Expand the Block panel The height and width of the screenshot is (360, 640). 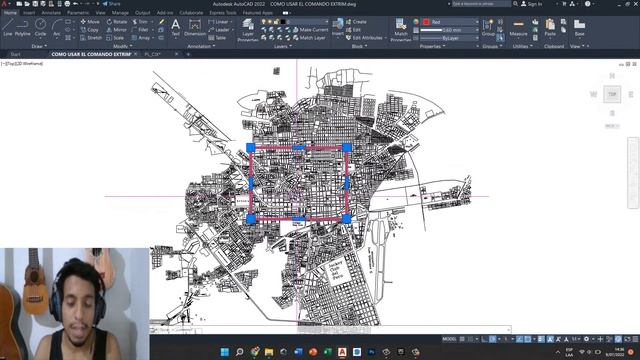359,46
